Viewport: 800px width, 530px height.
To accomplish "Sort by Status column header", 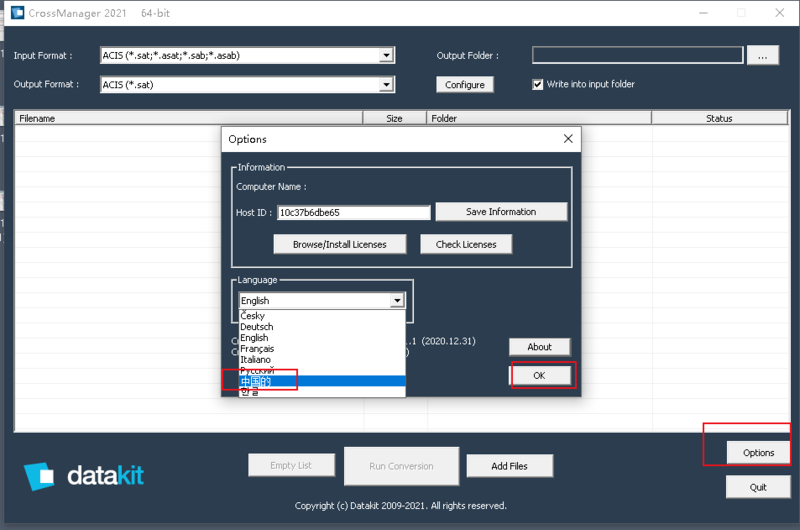I will pos(719,118).
